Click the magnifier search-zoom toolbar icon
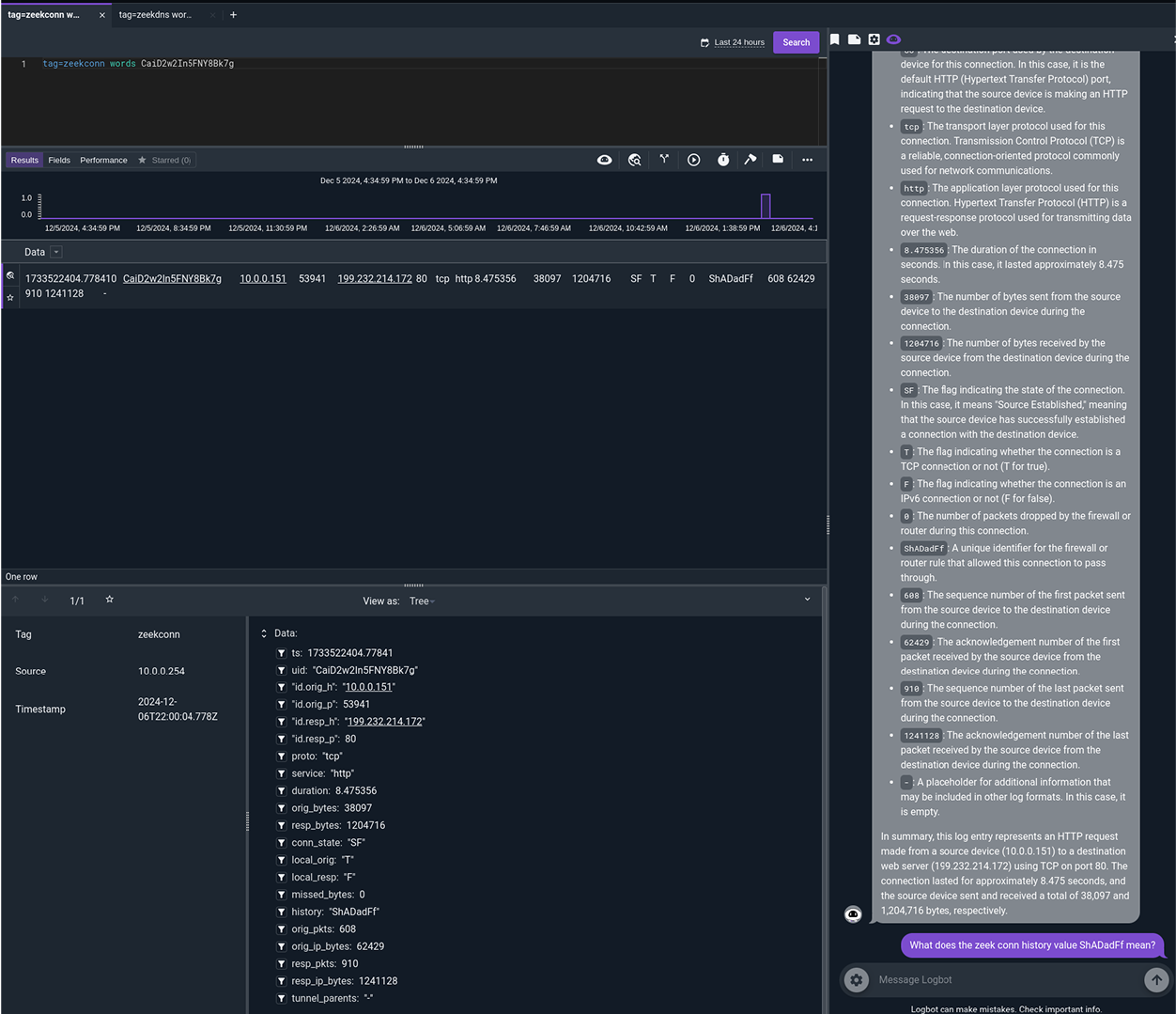Image resolution: width=1176 pixels, height=1014 pixels. 634,160
